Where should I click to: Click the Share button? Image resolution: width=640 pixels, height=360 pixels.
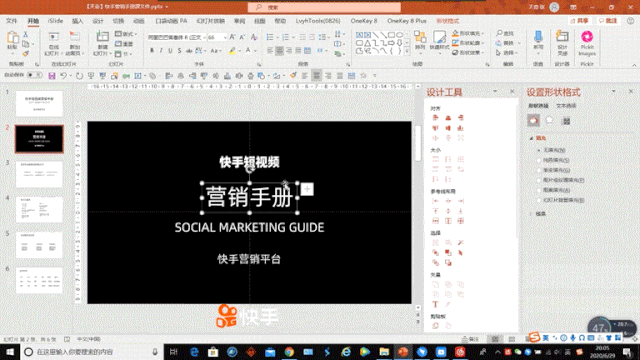point(579,21)
